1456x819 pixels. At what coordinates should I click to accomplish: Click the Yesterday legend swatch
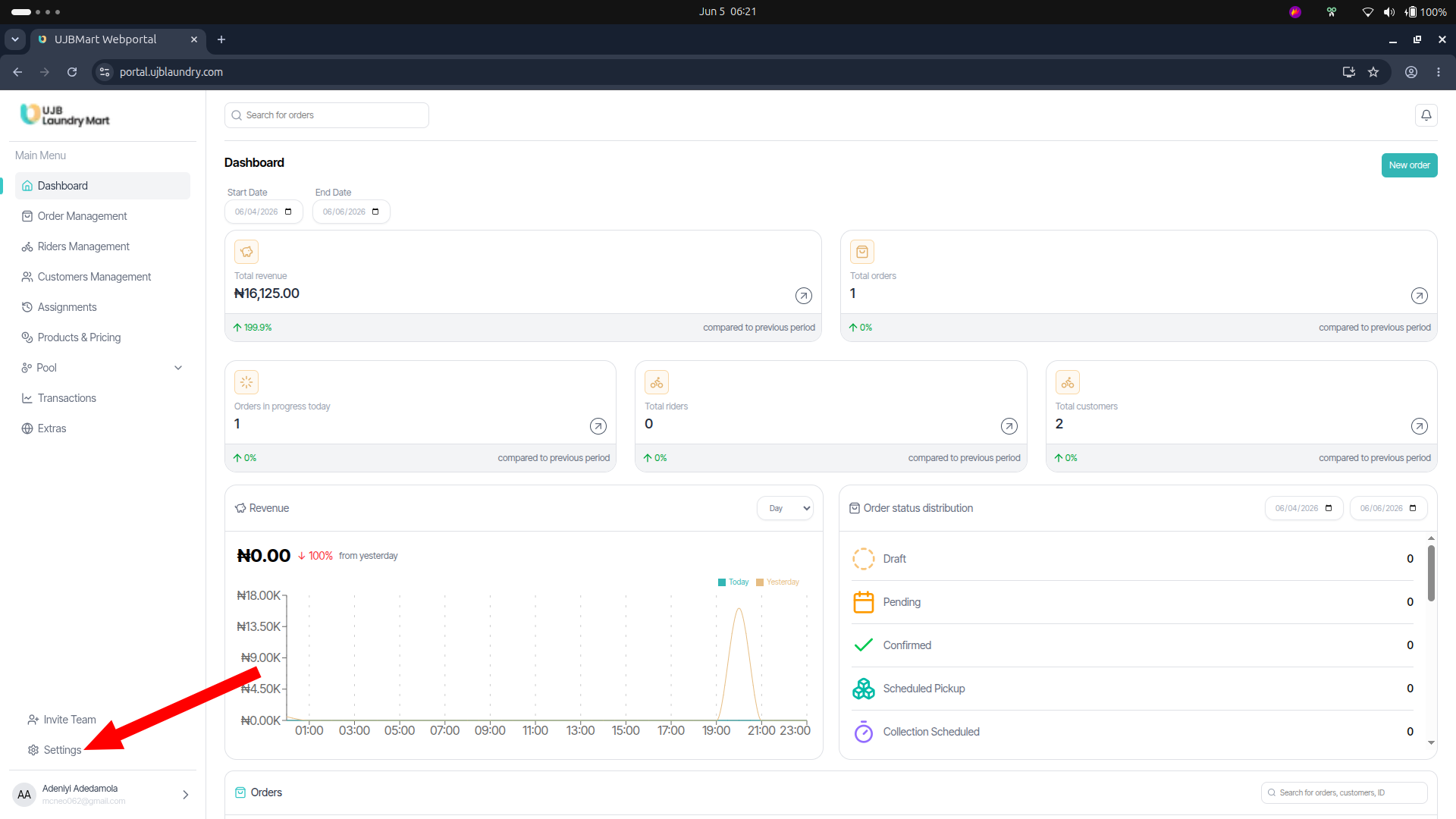[x=760, y=582]
